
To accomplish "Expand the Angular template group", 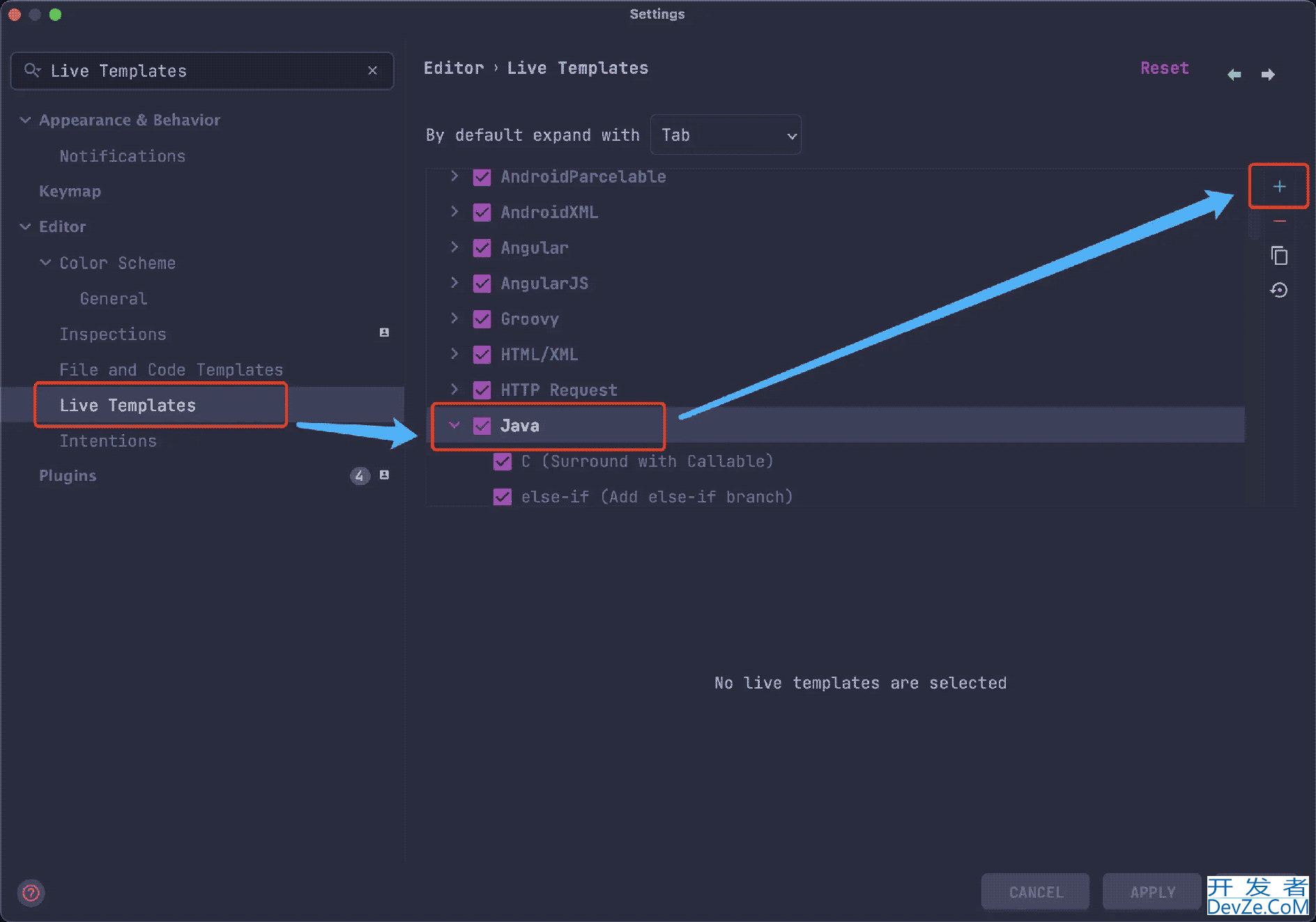I will [x=454, y=247].
